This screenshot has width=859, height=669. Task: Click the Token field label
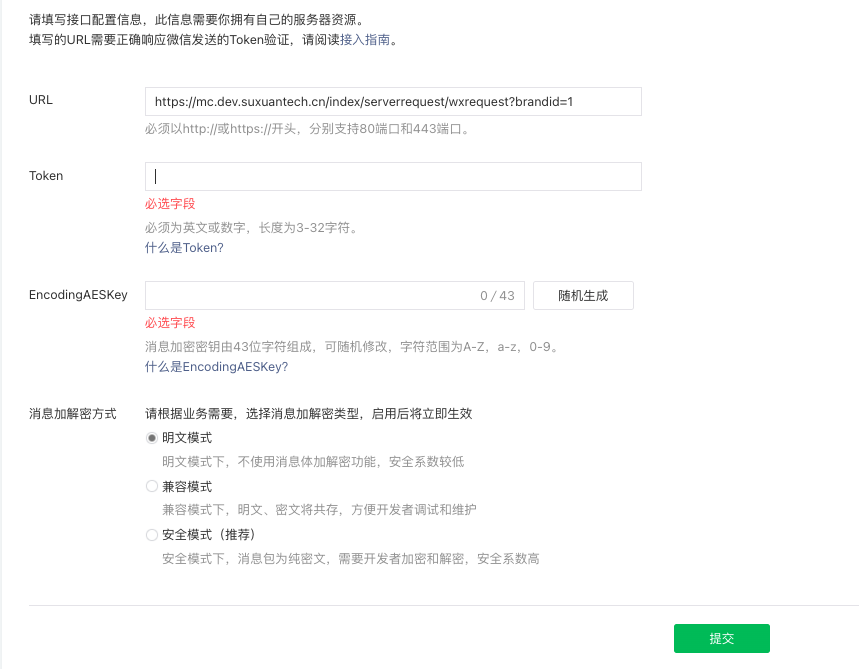[46, 176]
